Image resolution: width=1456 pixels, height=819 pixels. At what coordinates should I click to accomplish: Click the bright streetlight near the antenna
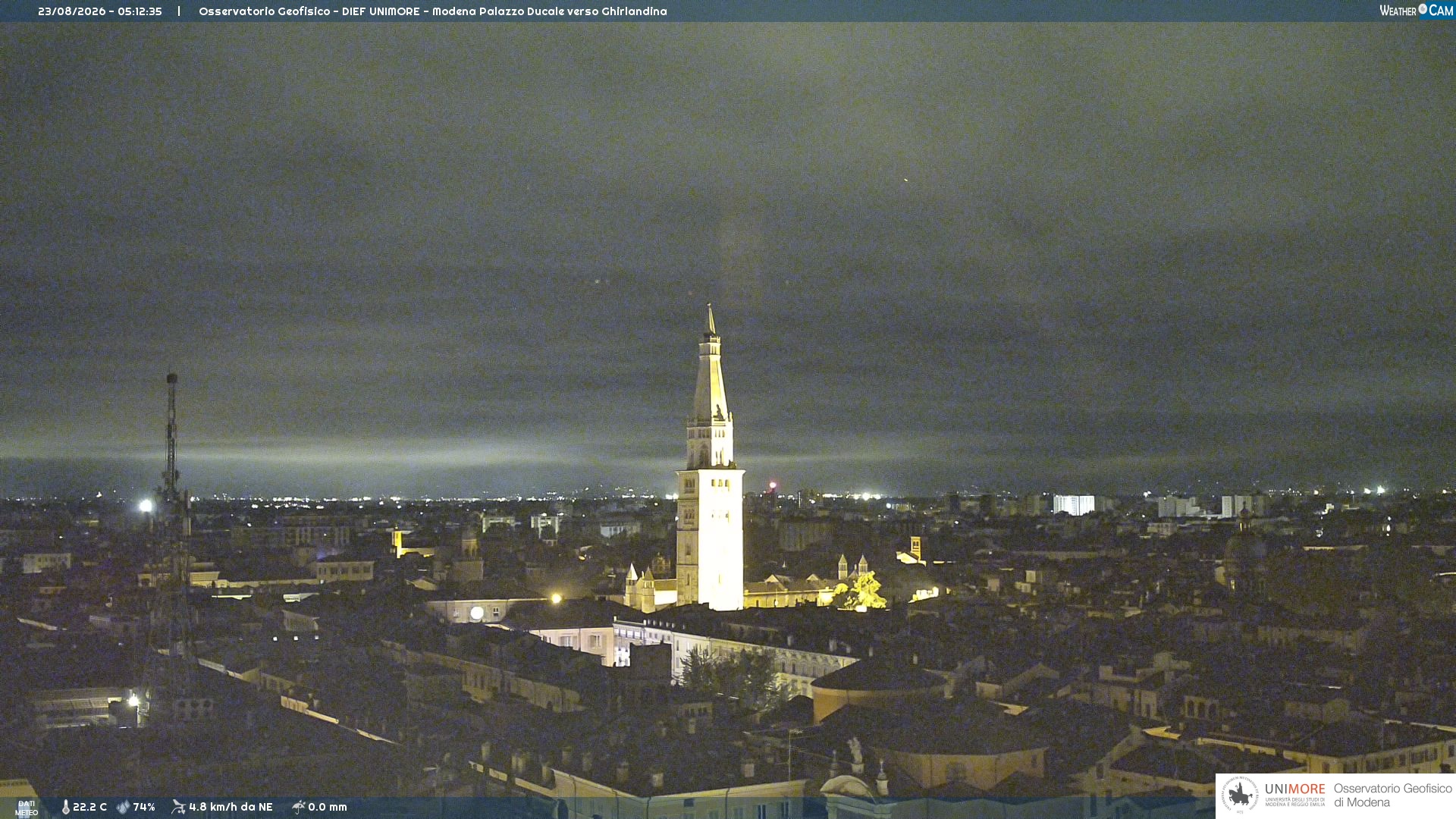(146, 506)
